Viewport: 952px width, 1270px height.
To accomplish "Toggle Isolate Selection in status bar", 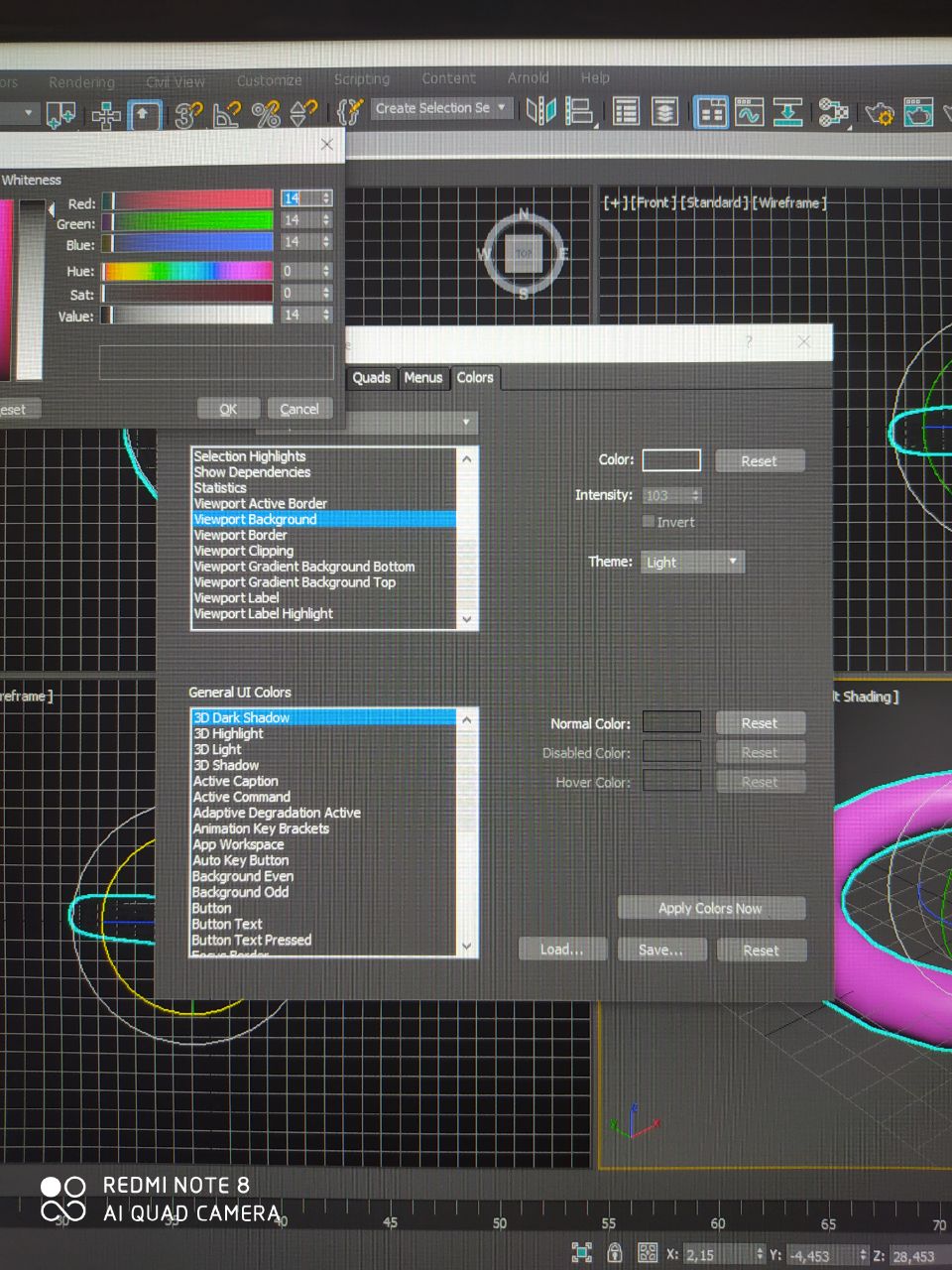I will click(x=581, y=1252).
